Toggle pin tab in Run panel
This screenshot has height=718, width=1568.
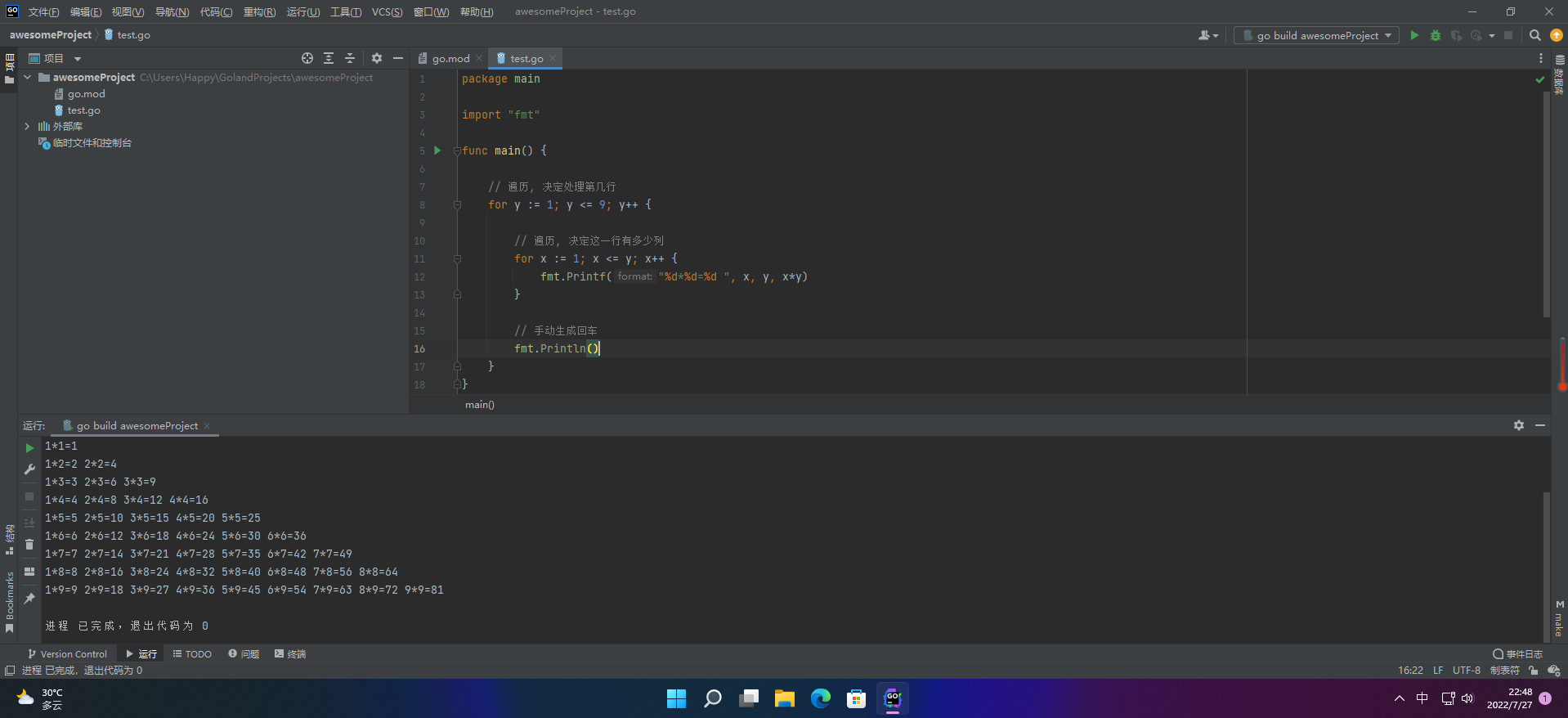tap(29, 599)
